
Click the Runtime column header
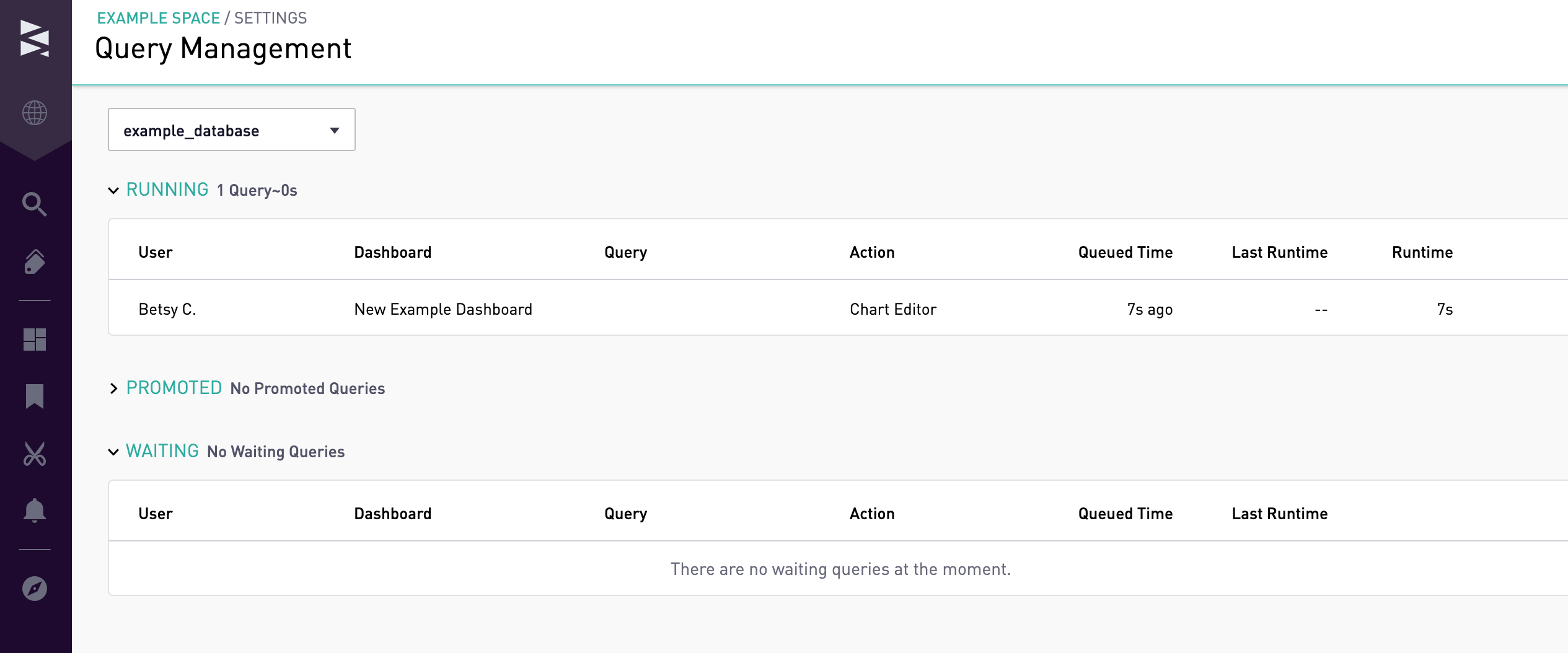tap(1422, 252)
